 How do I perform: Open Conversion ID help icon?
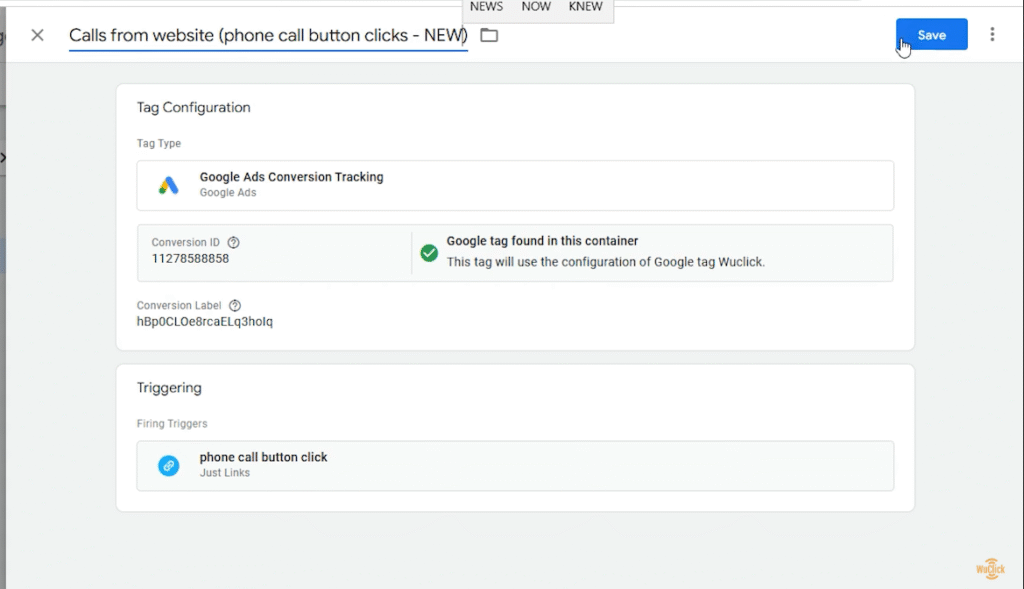click(233, 242)
